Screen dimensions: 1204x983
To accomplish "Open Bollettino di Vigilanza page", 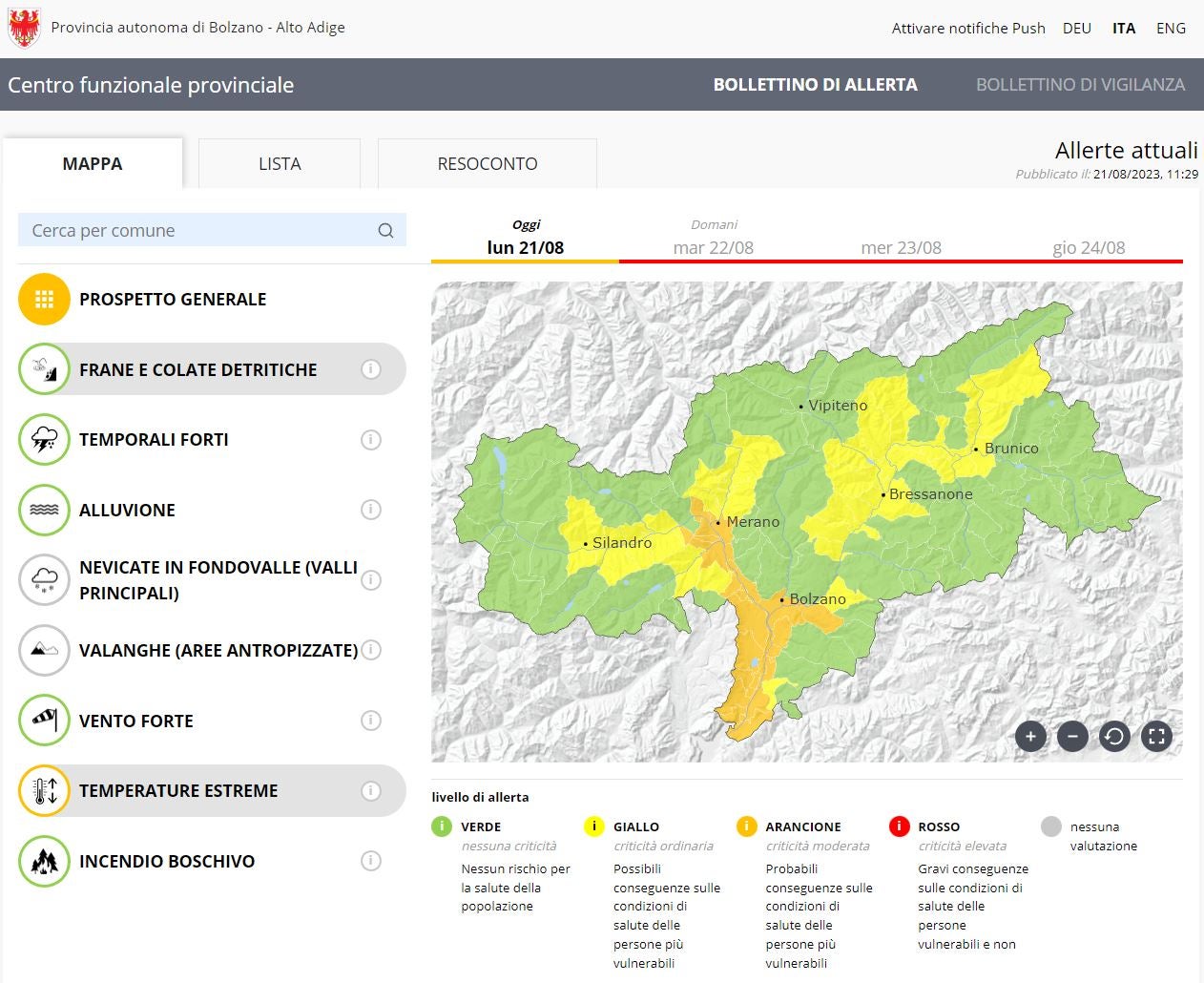I will click(x=1080, y=85).
